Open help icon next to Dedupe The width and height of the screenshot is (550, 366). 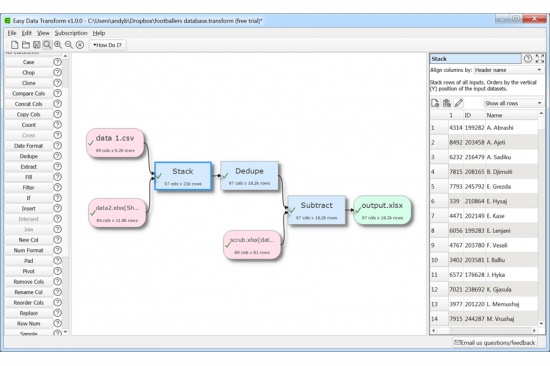tap(58, 156)
